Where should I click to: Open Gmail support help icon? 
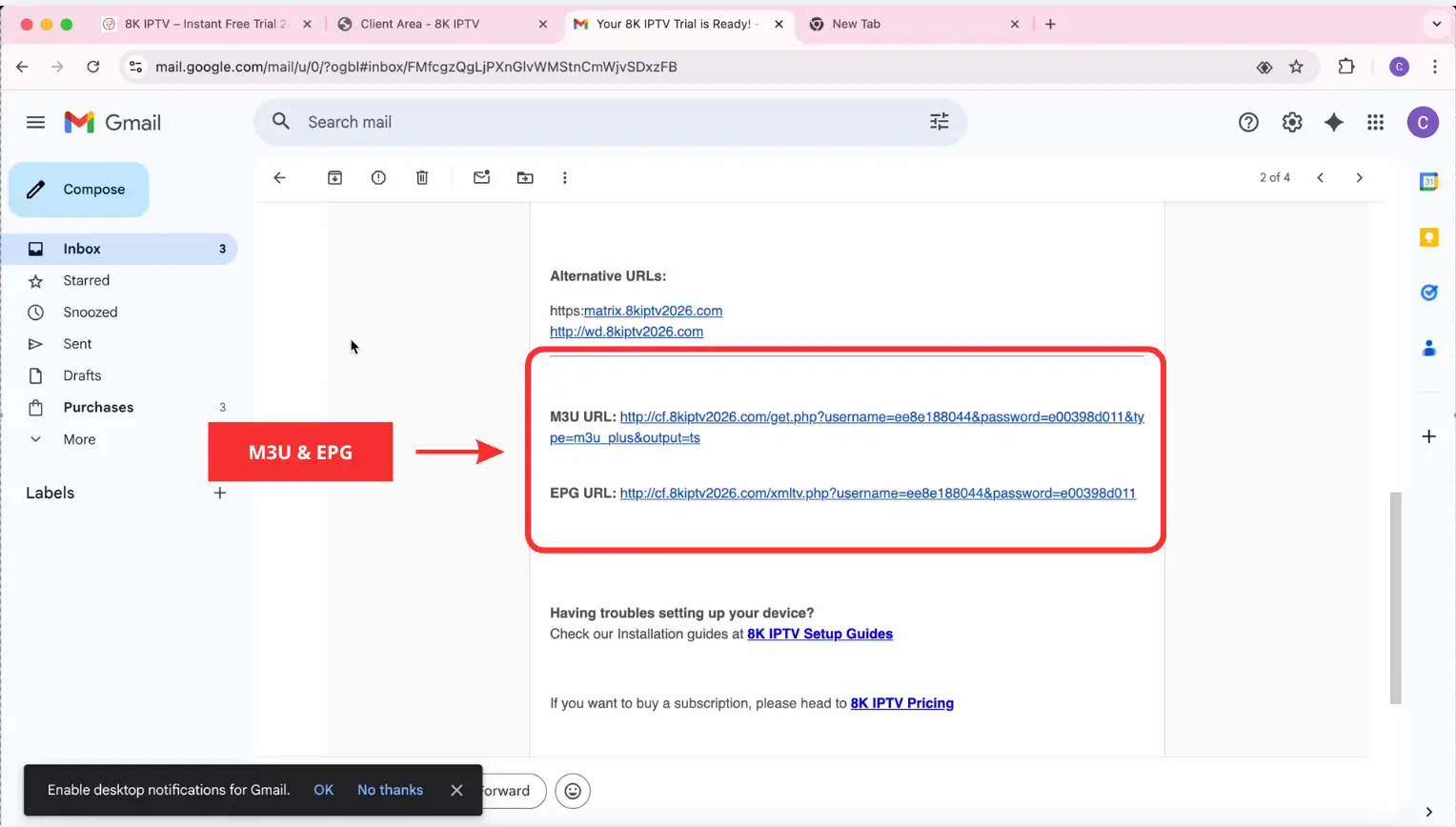click(x=1248, y=122)
